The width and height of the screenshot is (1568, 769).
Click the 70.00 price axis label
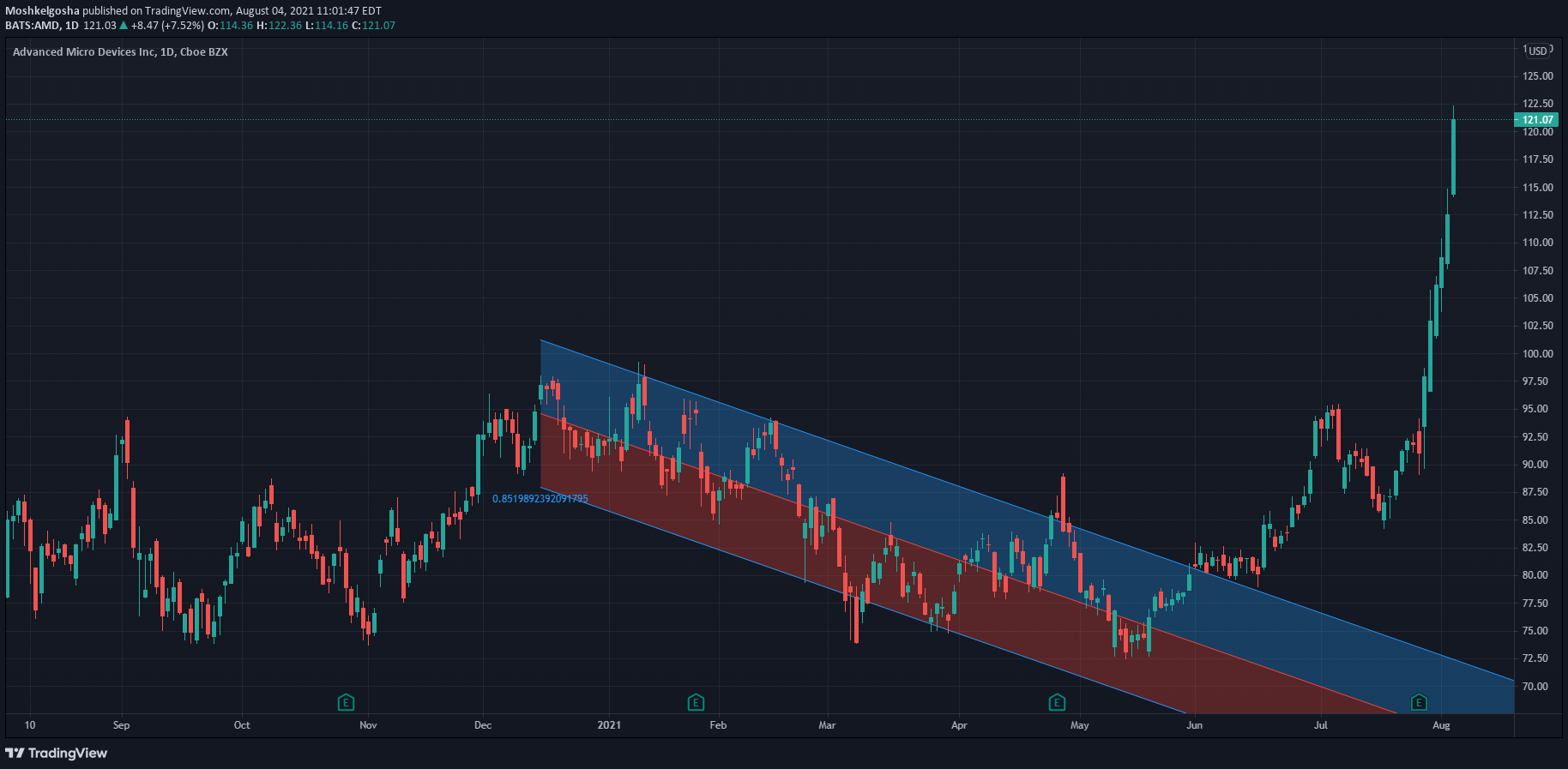[1535, 686]
